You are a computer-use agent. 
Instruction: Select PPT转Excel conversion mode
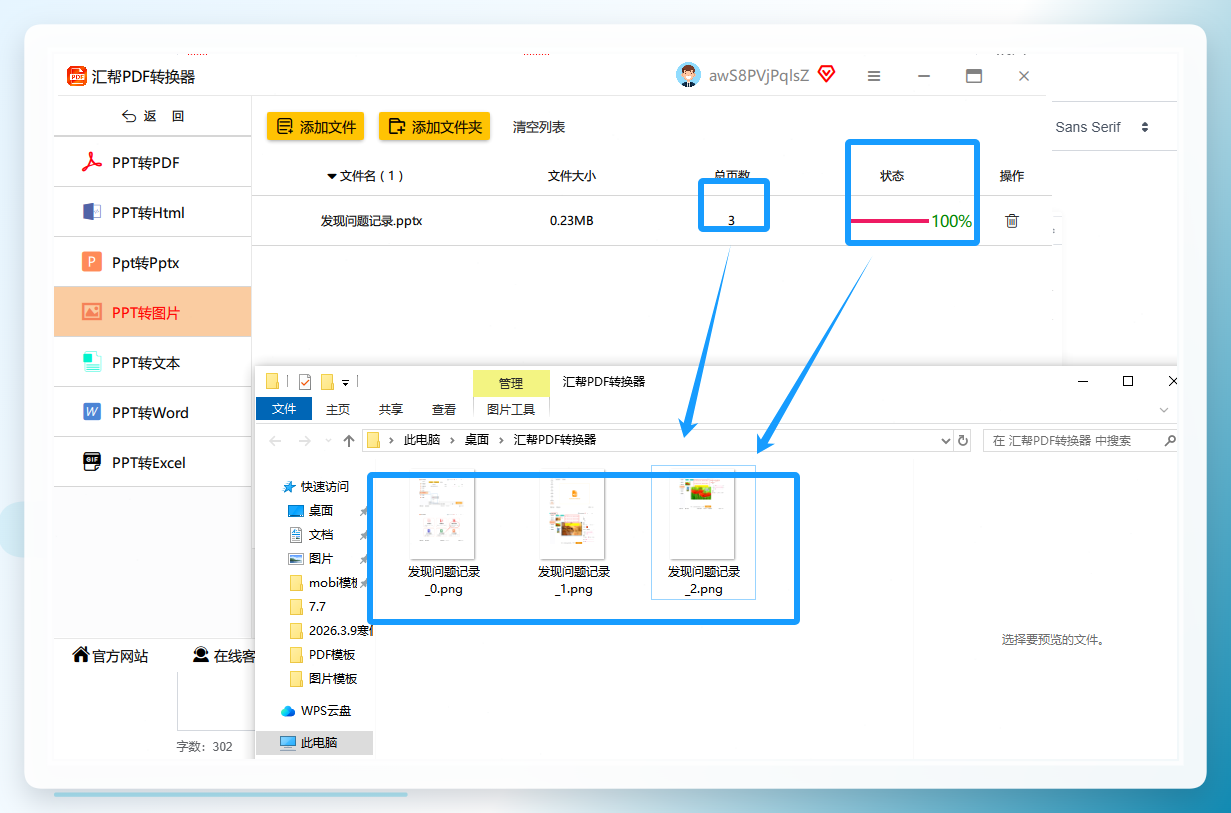pos(152,462)
